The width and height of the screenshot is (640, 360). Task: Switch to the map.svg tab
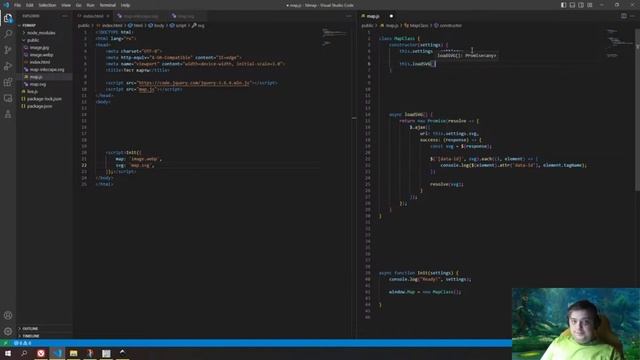(x=186, y=16)
